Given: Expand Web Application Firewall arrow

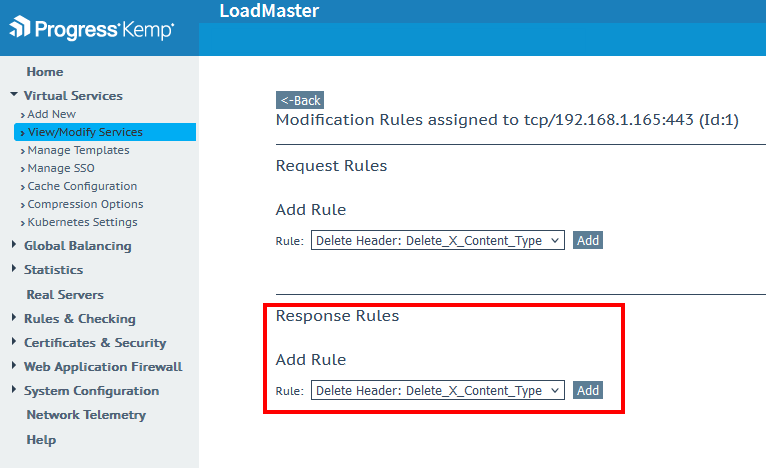Looking at the screenshot, I should pos(14,365).
